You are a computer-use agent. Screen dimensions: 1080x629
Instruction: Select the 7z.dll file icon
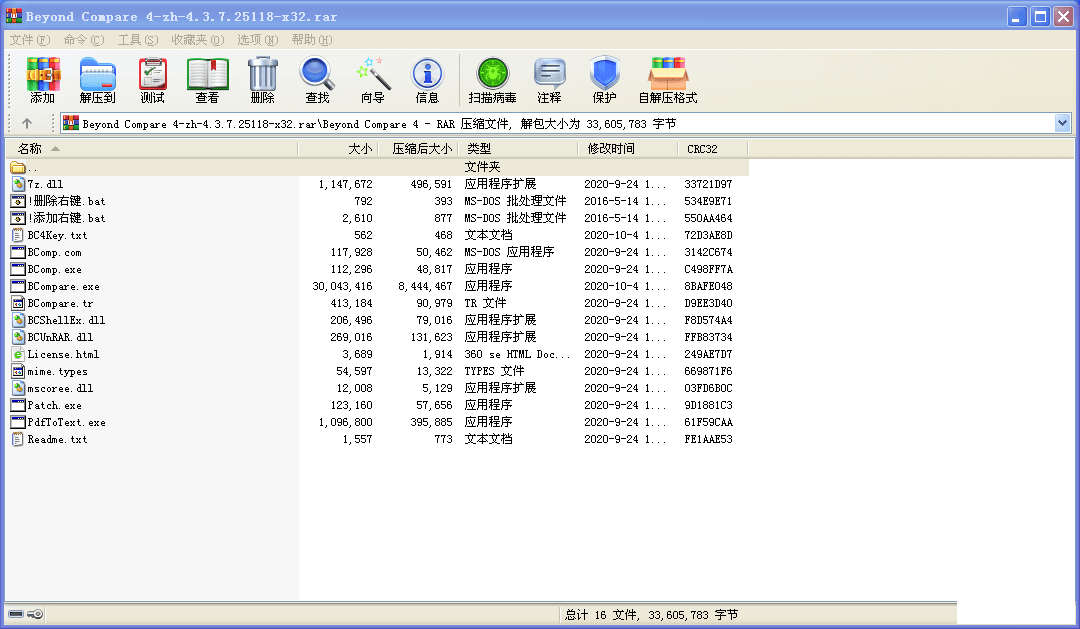(x=19, y=184)
